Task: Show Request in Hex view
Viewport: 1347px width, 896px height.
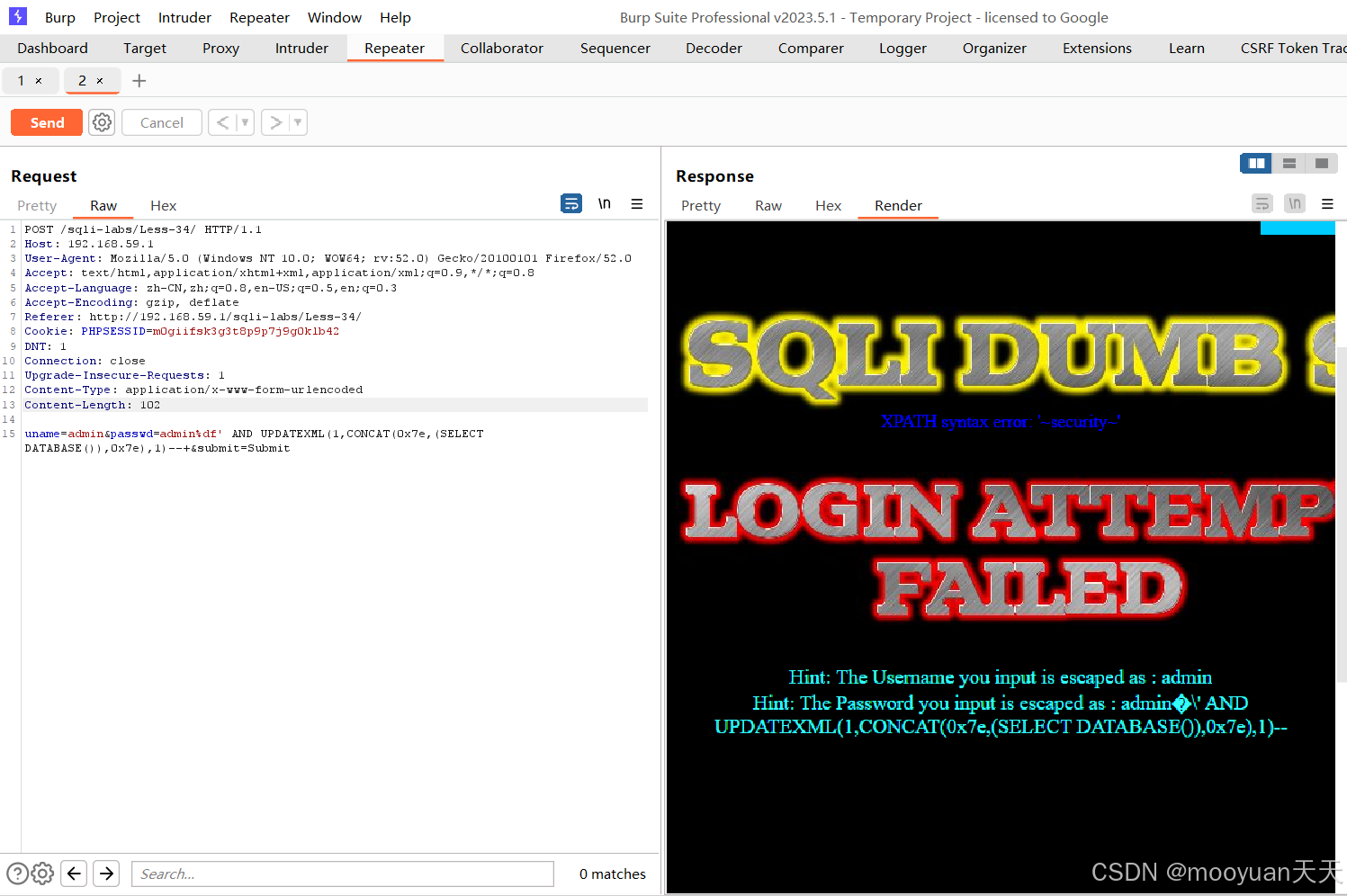Action: [163, 206]
